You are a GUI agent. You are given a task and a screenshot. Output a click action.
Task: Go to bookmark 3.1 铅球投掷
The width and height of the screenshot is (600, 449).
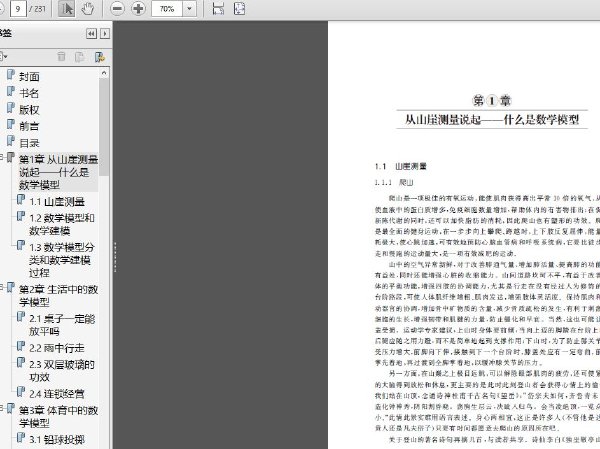tap(57, 439)
